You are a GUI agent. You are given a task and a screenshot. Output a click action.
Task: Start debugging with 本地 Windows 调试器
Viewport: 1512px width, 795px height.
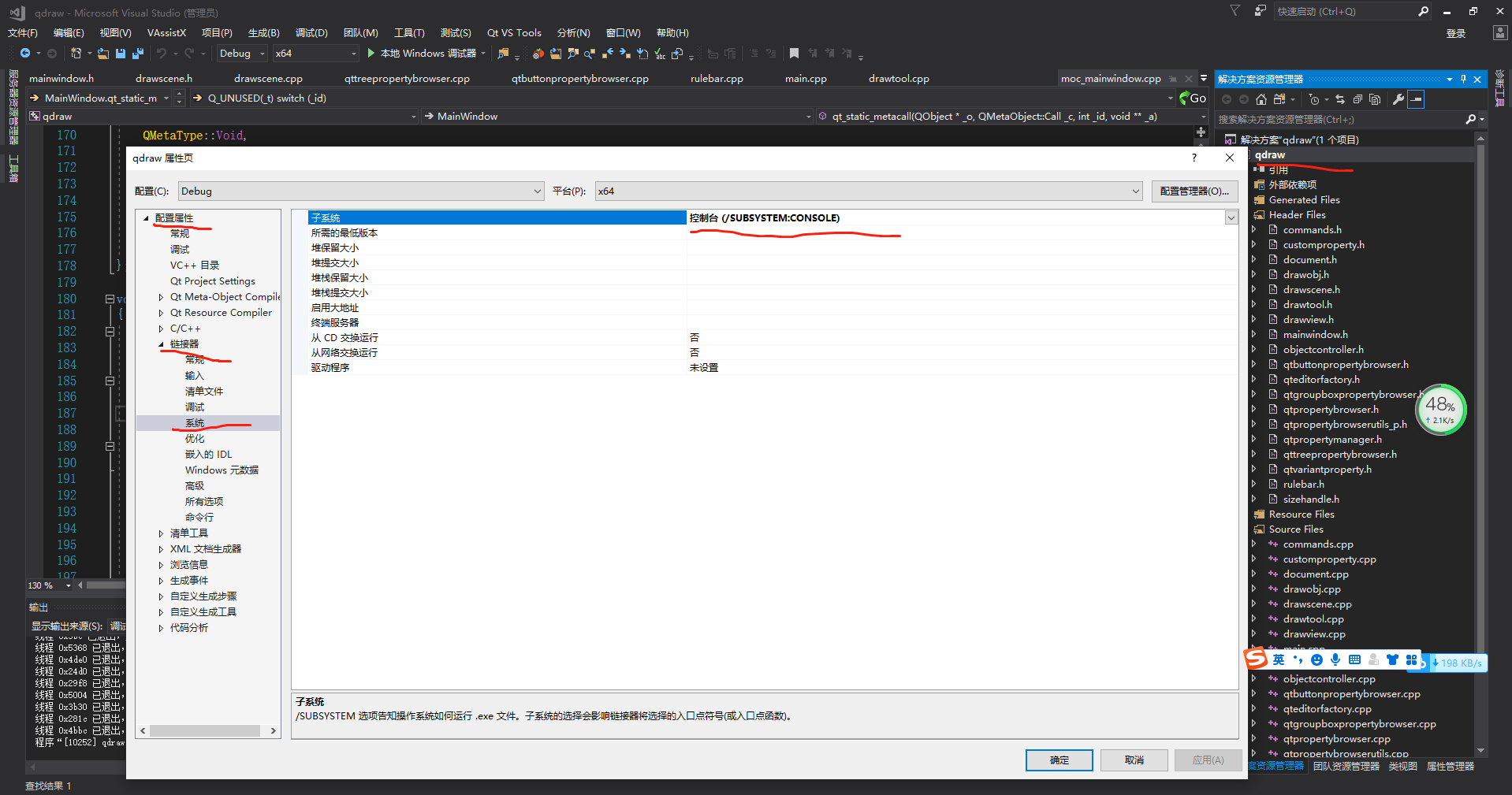426,53
